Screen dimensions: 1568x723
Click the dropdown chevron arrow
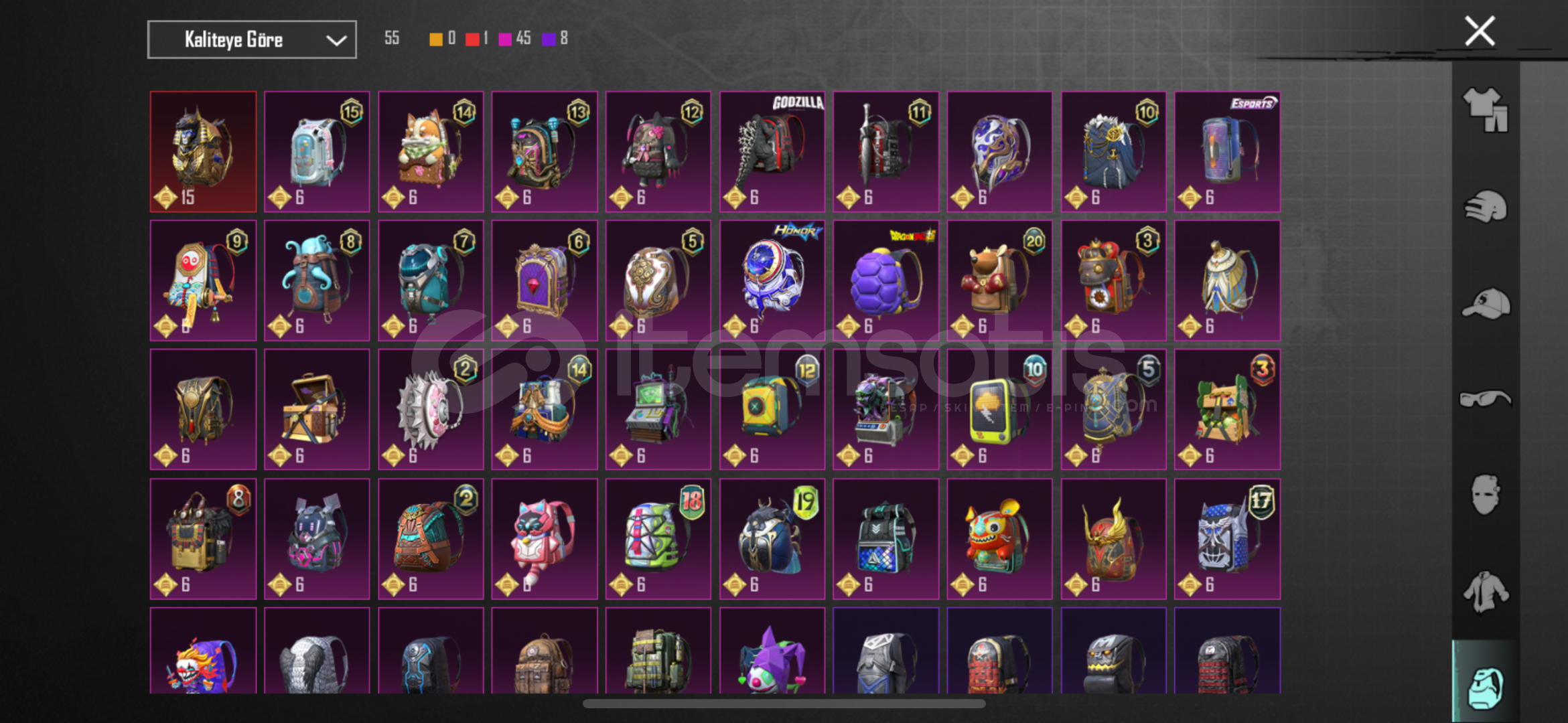click(336, 40)
